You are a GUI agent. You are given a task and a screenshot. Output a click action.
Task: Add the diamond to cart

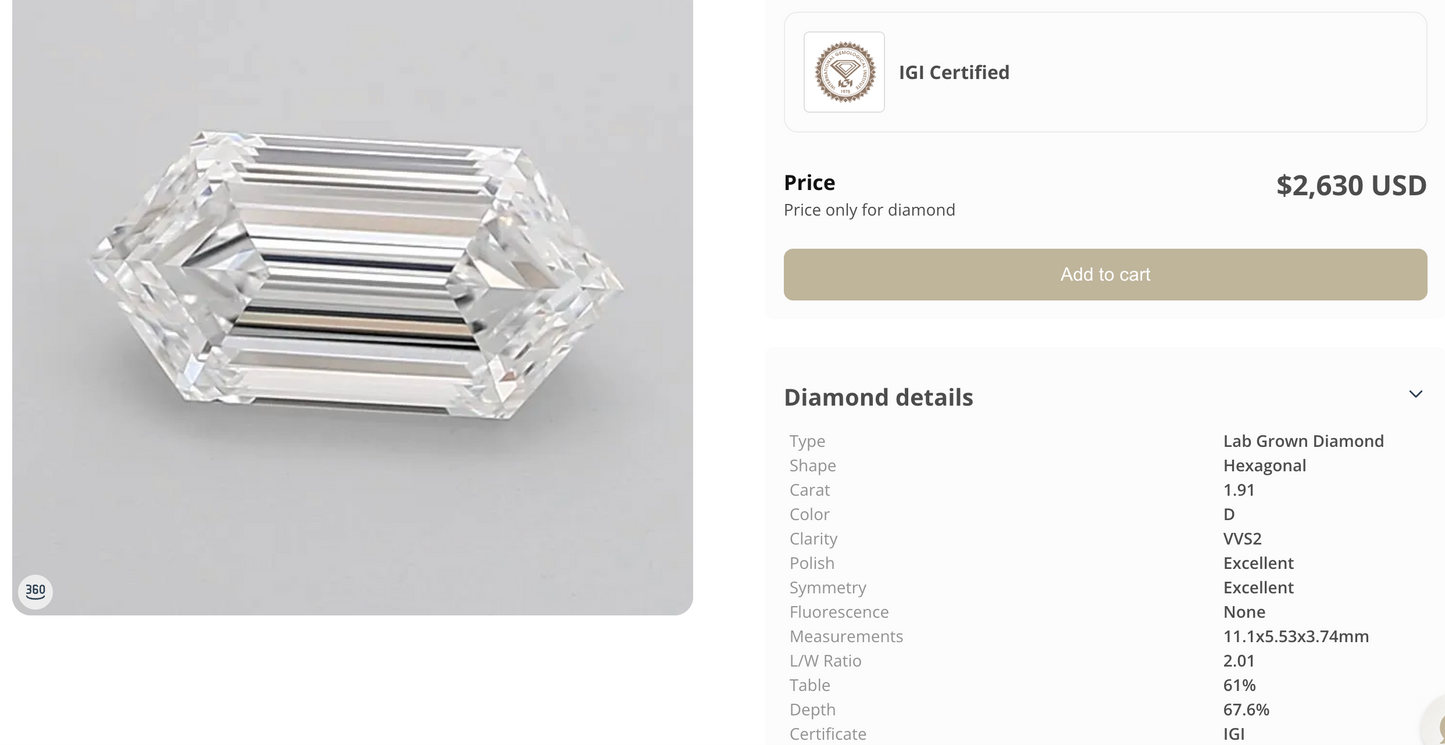(1105, 274)
